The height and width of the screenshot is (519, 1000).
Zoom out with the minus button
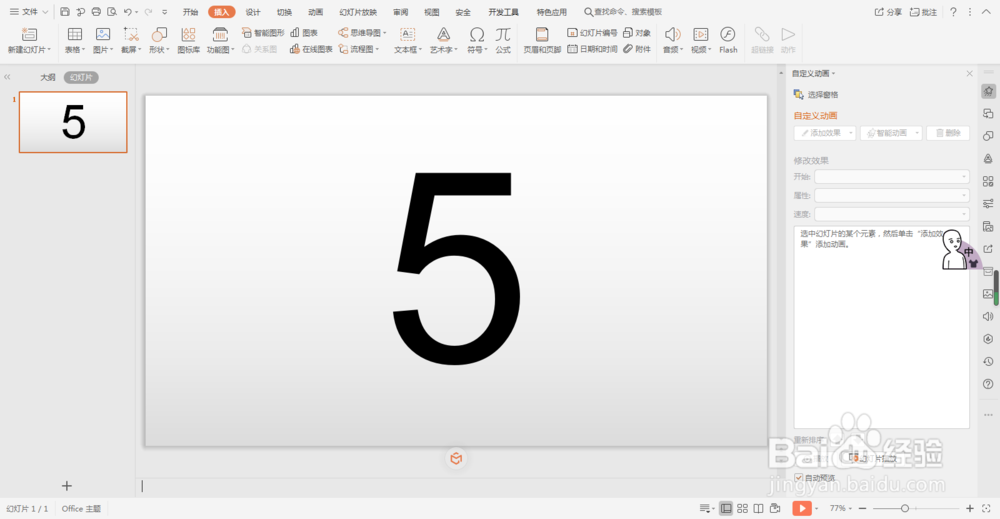[x=862, y=508]
